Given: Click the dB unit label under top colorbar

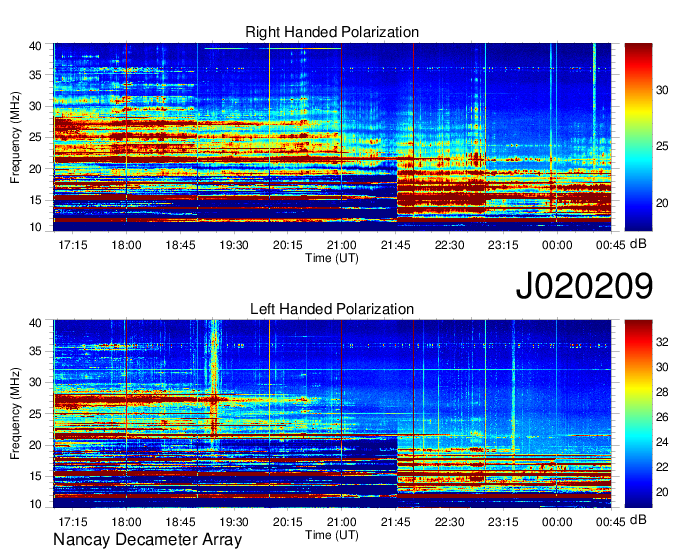Looking at the screenshot, I should coord(638,244).
